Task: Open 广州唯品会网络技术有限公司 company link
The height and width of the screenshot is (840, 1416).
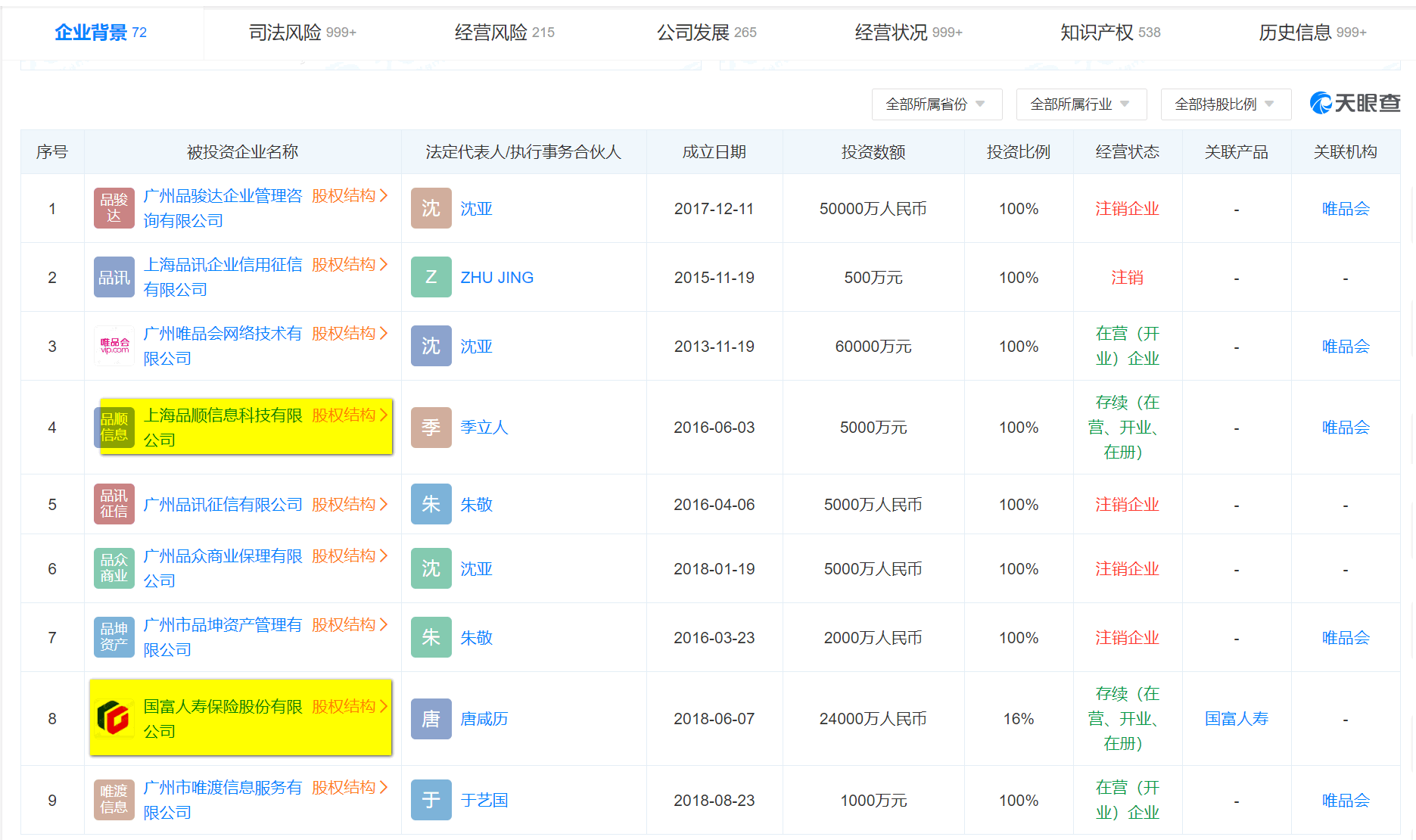Action: point(223,346)
